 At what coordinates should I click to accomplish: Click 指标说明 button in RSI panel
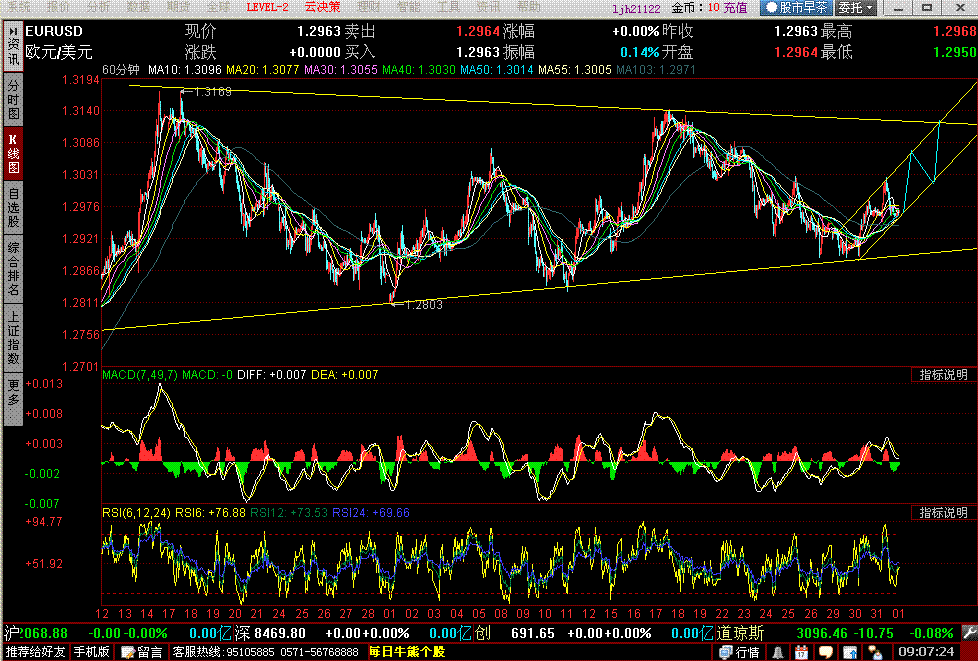944,512
